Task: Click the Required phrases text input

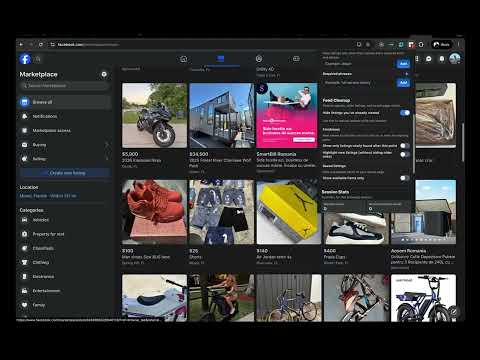Action: pos(359,83)
